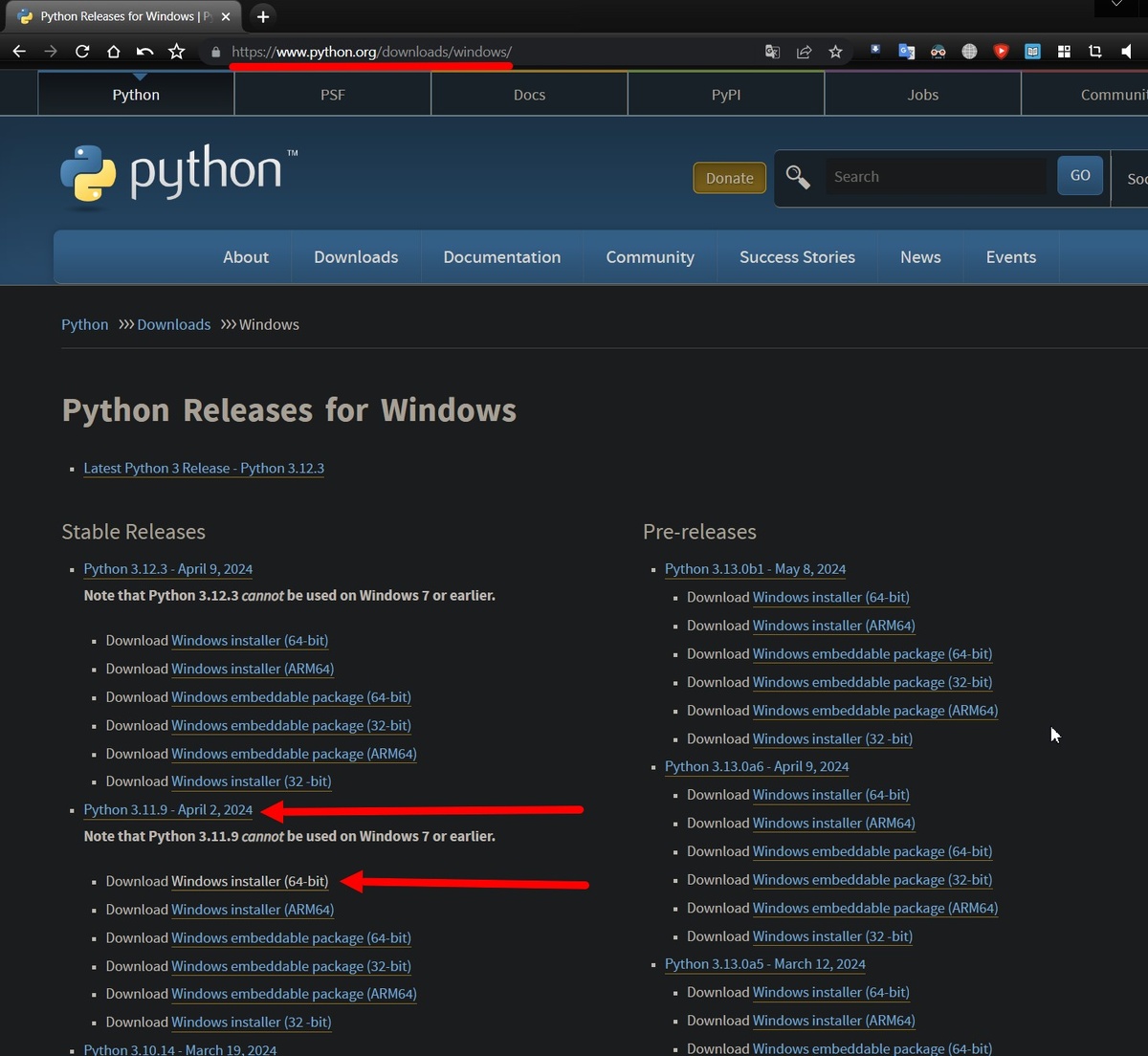Open the Documentation menu
Viewport: 1148px width, 1056px height.
[502, 257]
